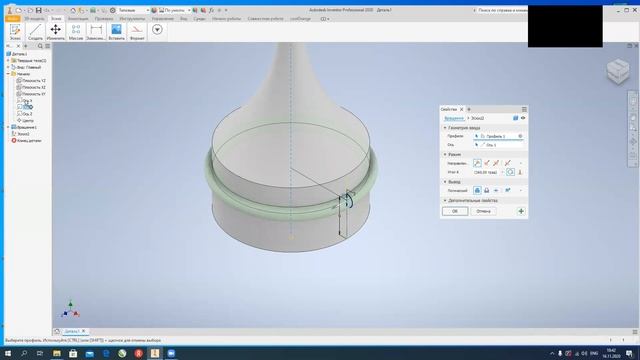Select the Cut boolean operation icon
This screenshot has width=640, height=360.
[487, 190]
